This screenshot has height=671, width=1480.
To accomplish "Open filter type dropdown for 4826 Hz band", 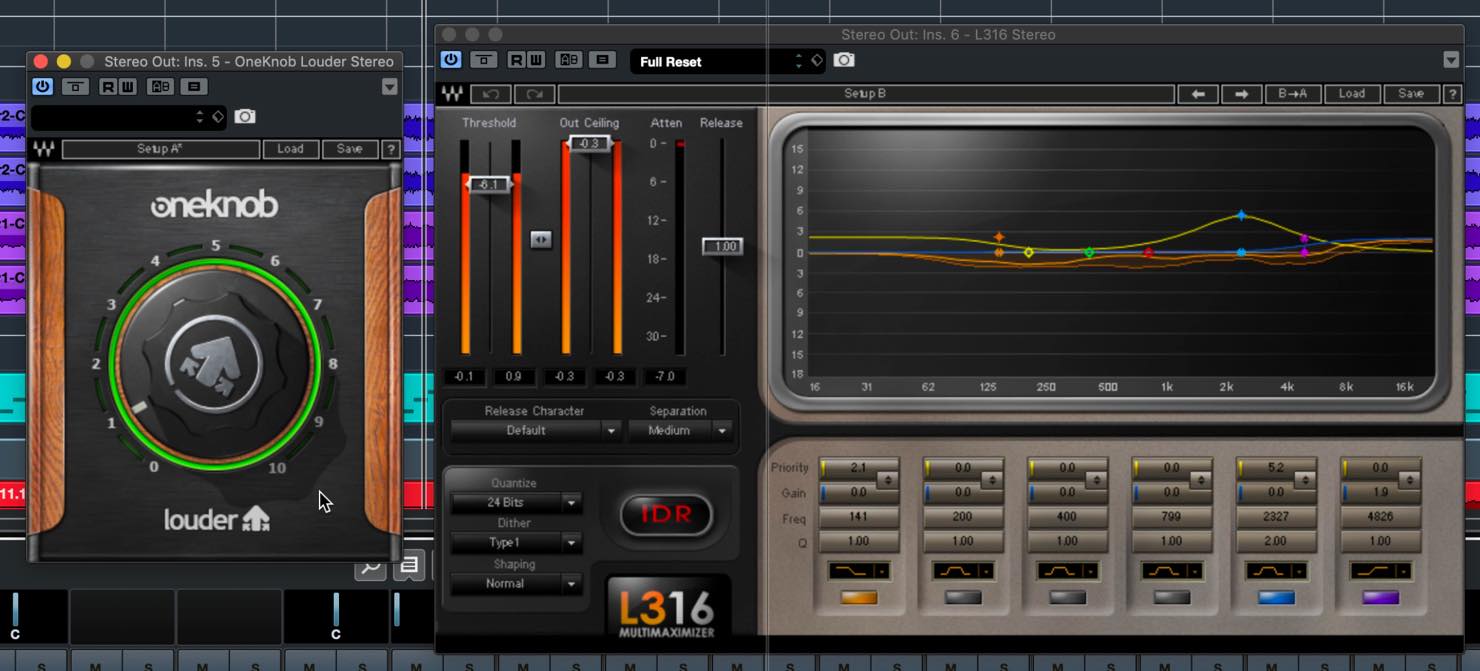I will click(1381, 571).
